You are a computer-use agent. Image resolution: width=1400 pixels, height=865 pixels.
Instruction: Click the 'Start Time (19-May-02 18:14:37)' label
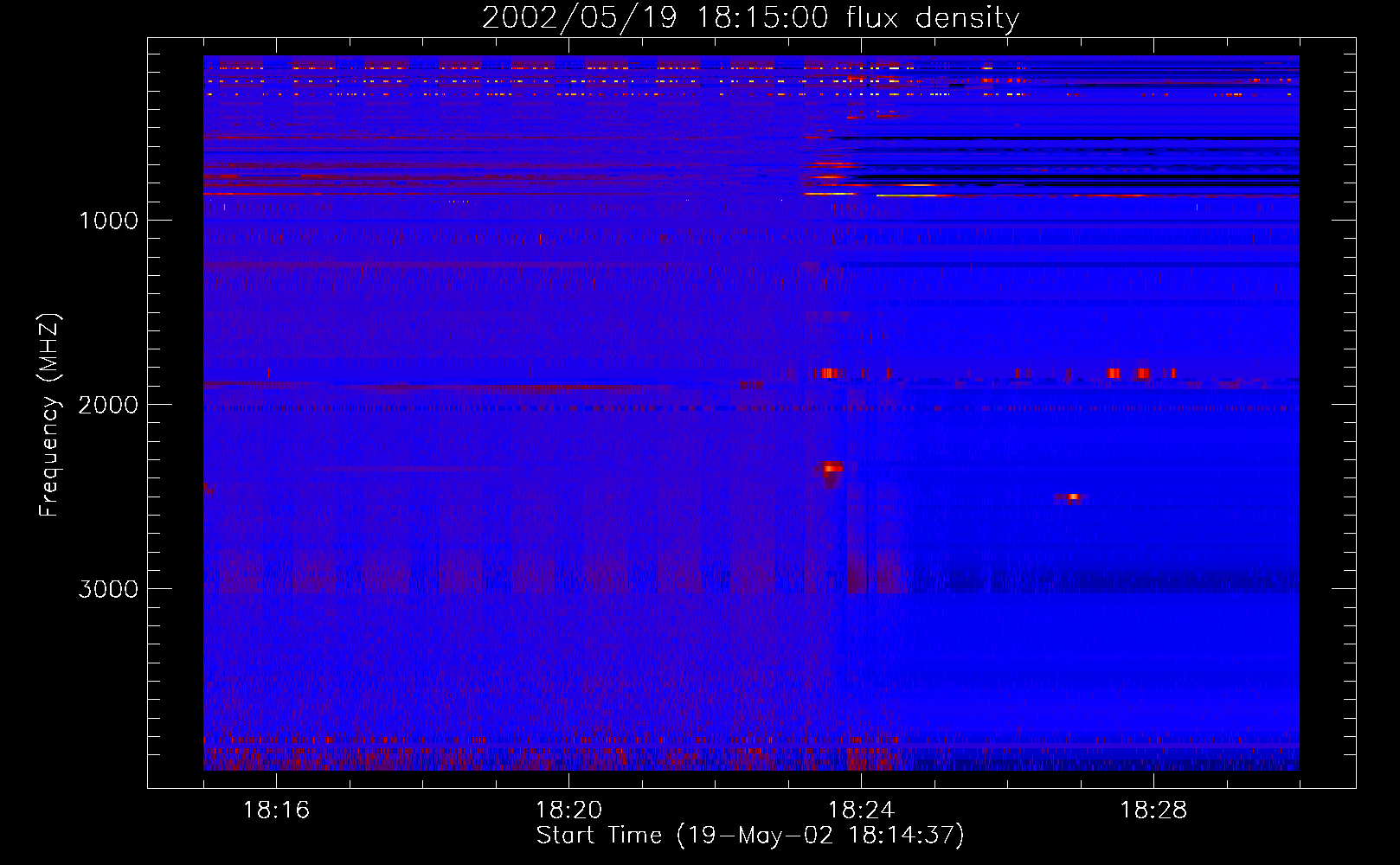[750, 836]
